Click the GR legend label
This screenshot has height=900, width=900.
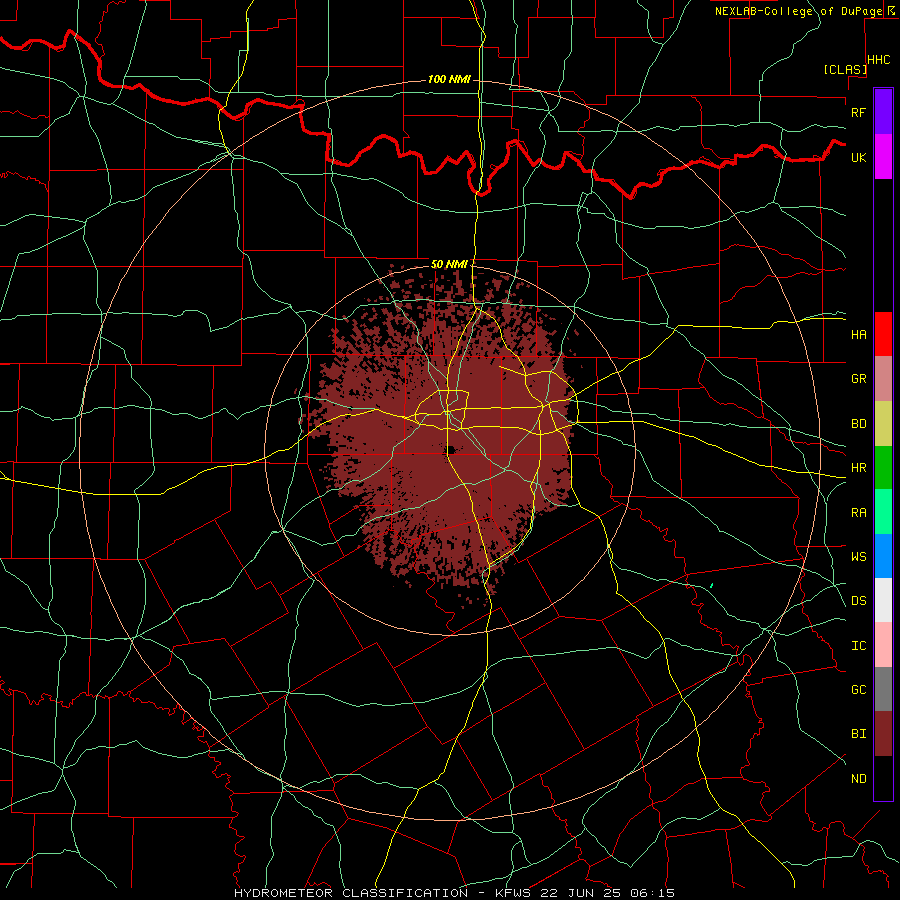(858, 379)
